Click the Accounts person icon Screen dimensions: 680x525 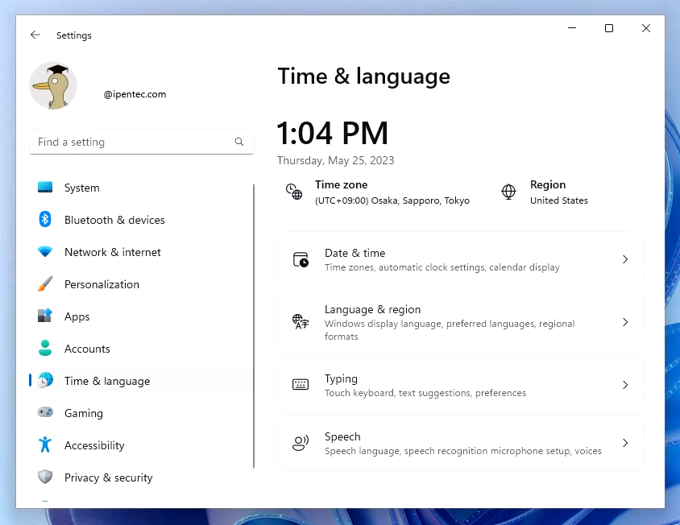click(x=45, y=348)
